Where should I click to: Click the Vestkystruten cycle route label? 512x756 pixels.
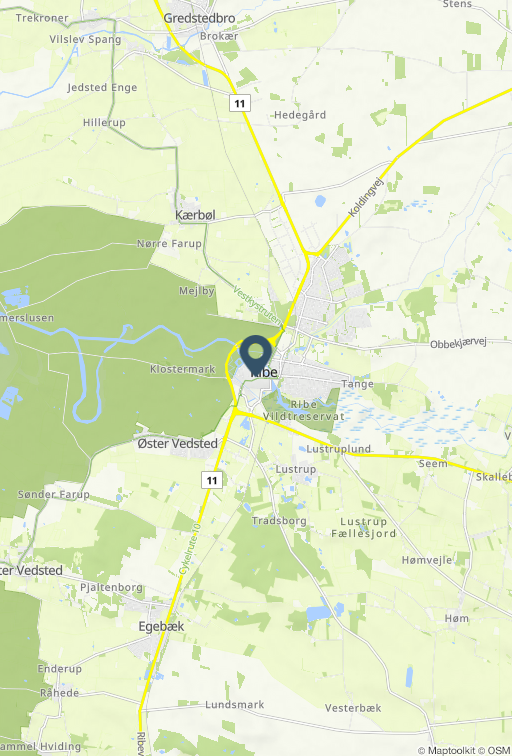click(x=257, y=305)
